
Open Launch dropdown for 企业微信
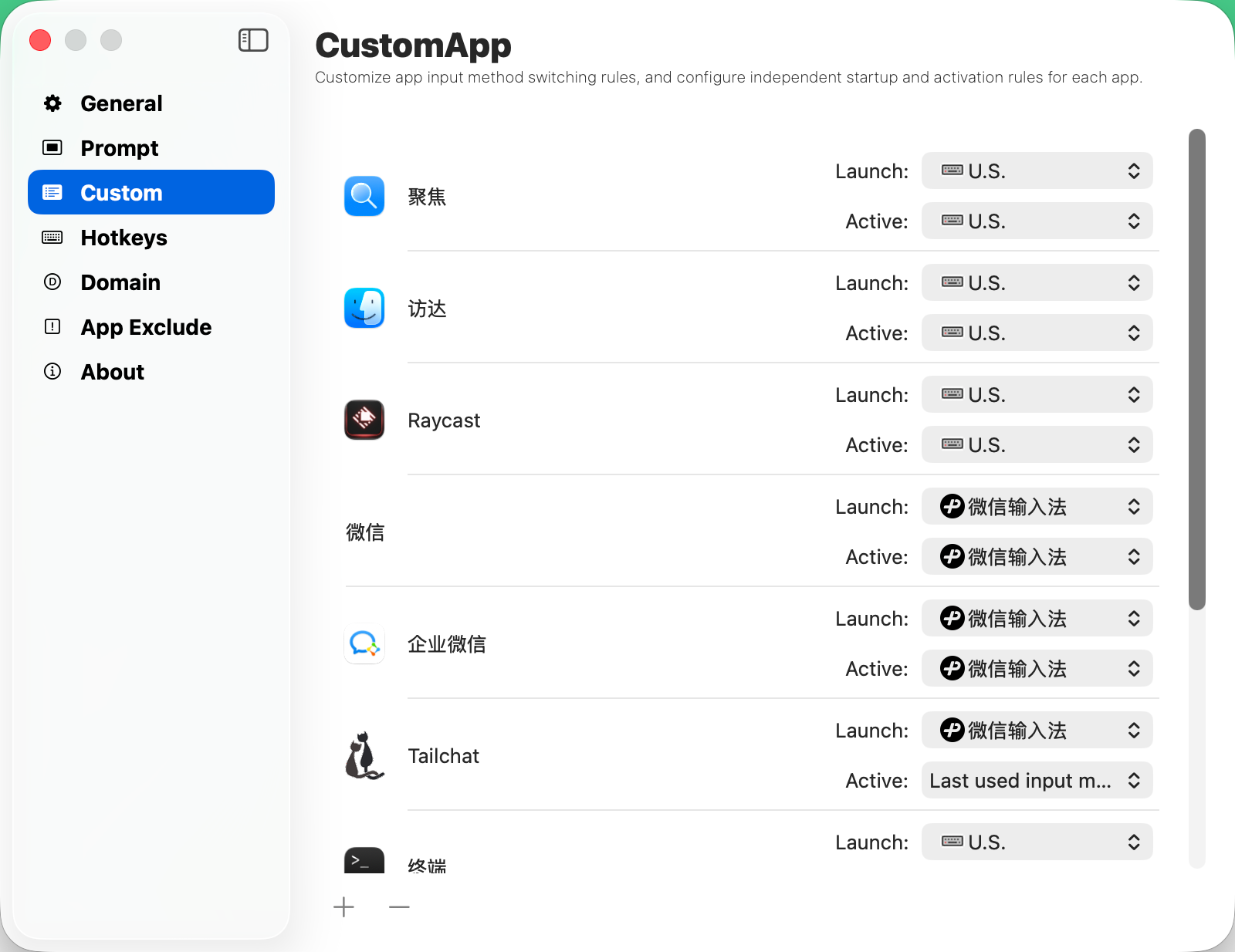[x=1037, y=618]
